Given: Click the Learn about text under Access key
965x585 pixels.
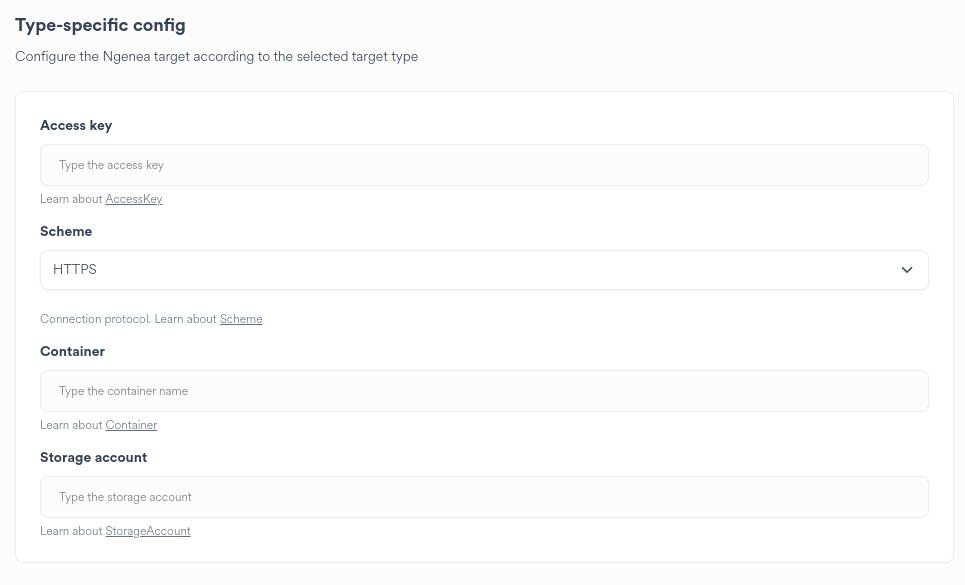Looking at the screenshot, I should coord(71,199).
